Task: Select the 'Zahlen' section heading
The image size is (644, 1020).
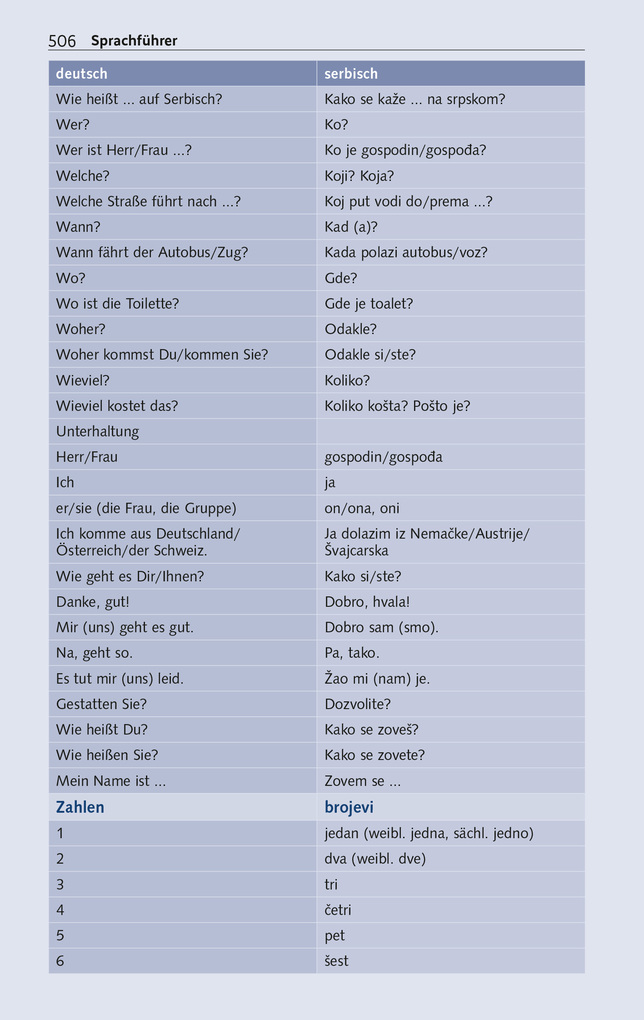Action: click(x=80, y=807)
